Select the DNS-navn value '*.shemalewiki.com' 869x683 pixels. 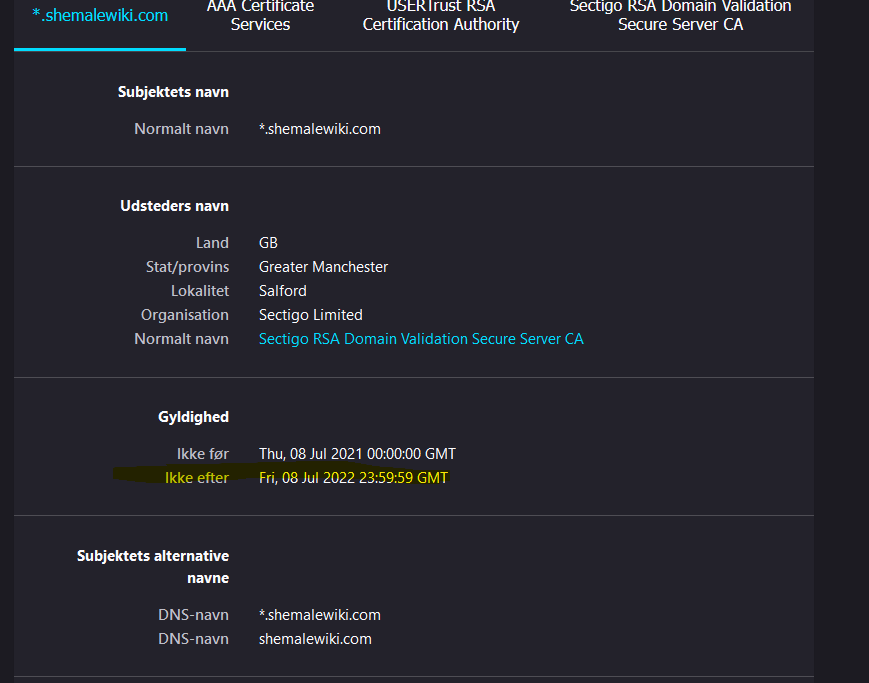[x=320, y=615]
